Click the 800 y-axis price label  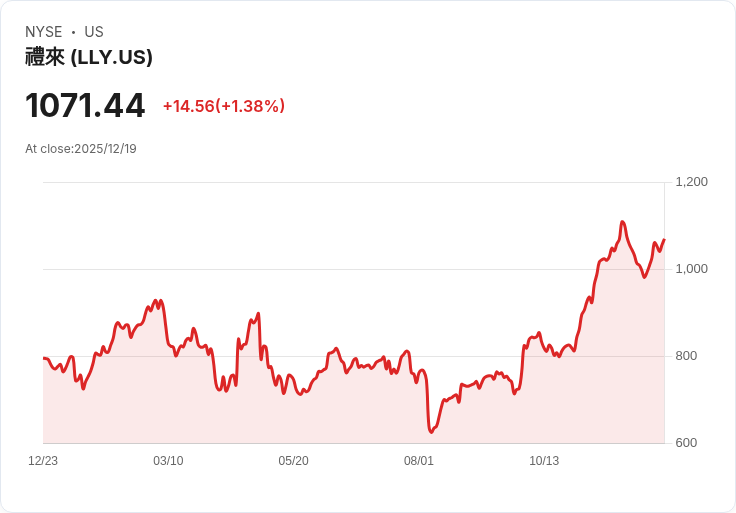pyautogui.click(x=686, y=356)
